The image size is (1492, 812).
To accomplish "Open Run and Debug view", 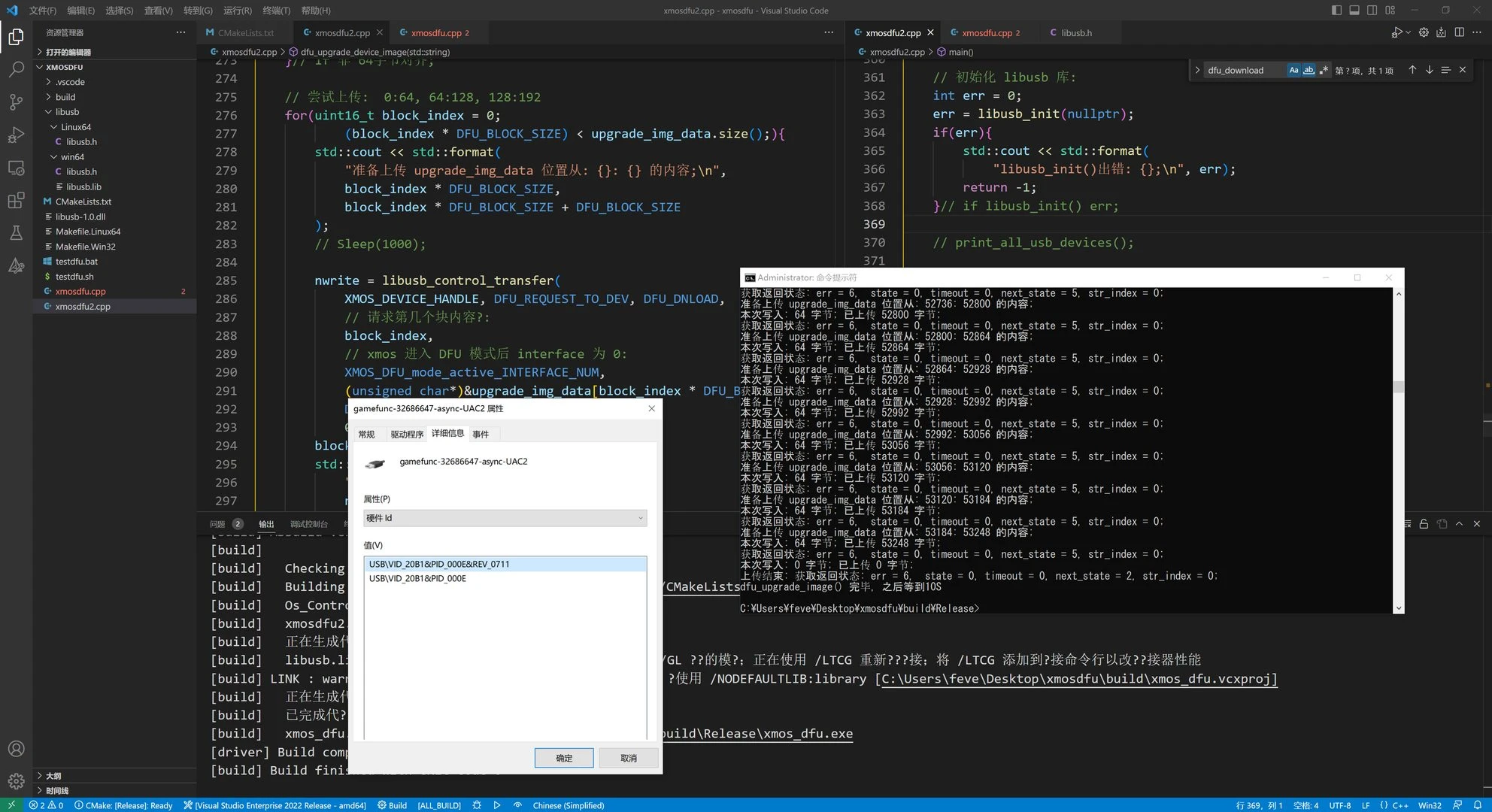I will pyautogui.click(x=16, y=135).
